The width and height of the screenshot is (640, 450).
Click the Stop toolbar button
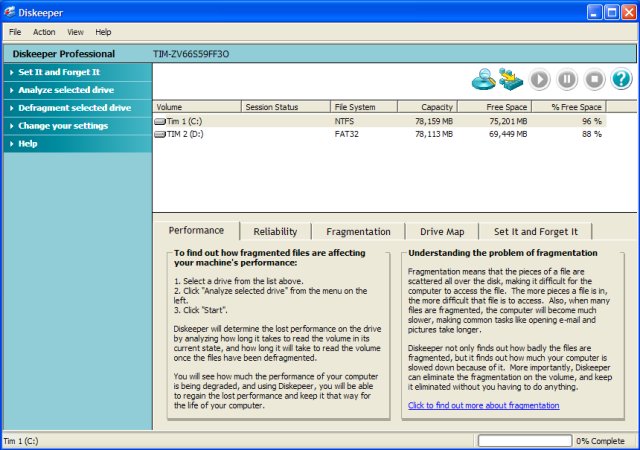click(x=594, y=79)
